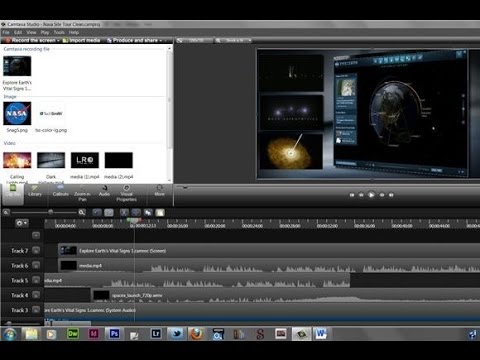The image size is (480, 360).
Task: Open the Tools menu
Action: pos(59,32)
